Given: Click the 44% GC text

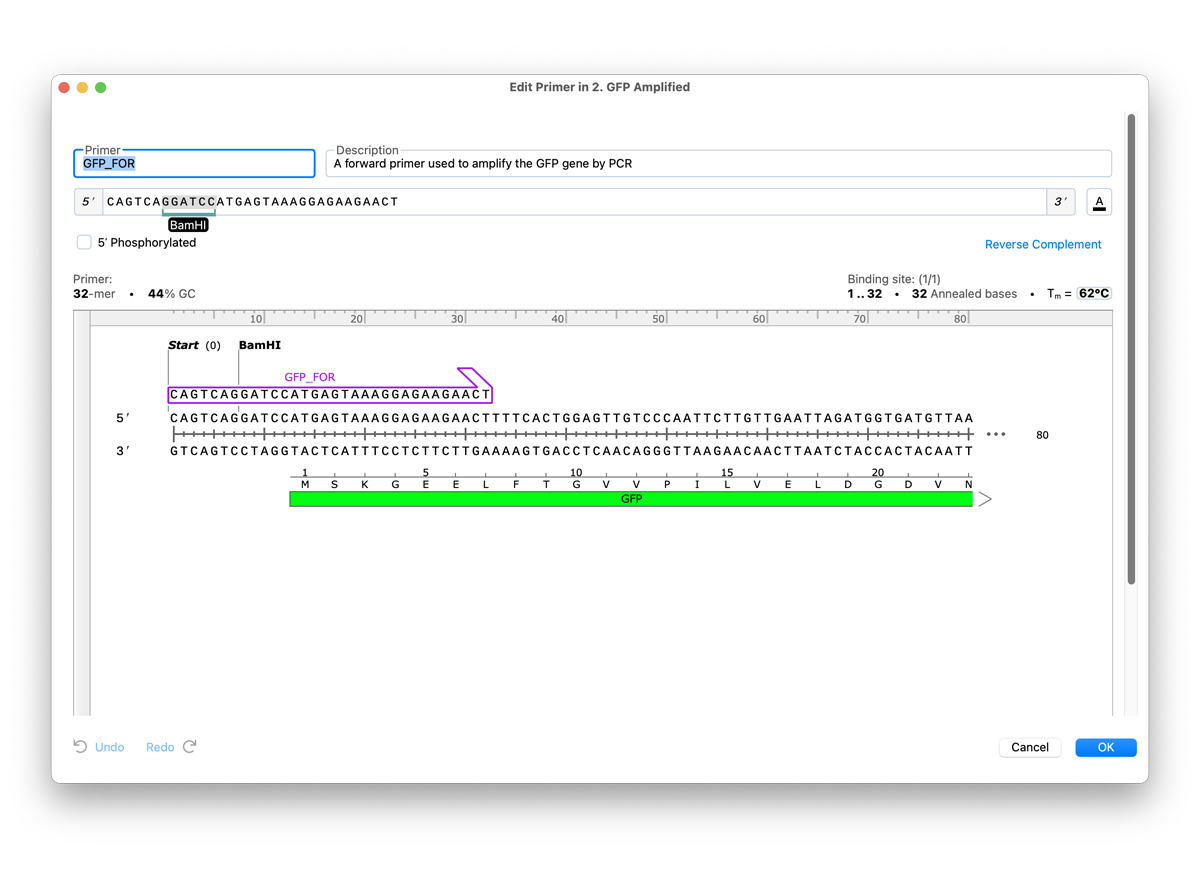Looking at the screenshot, I should [172, 294].
